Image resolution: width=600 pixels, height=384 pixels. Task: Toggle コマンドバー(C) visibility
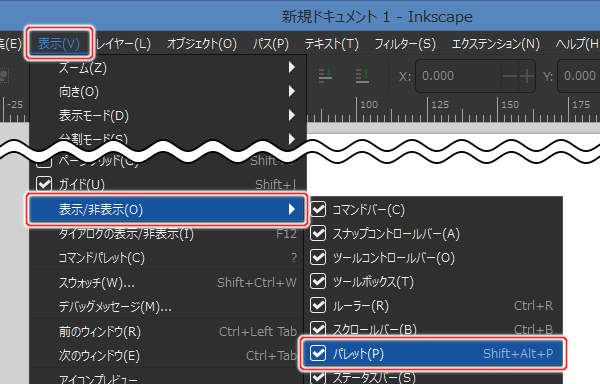click(318, 210)
